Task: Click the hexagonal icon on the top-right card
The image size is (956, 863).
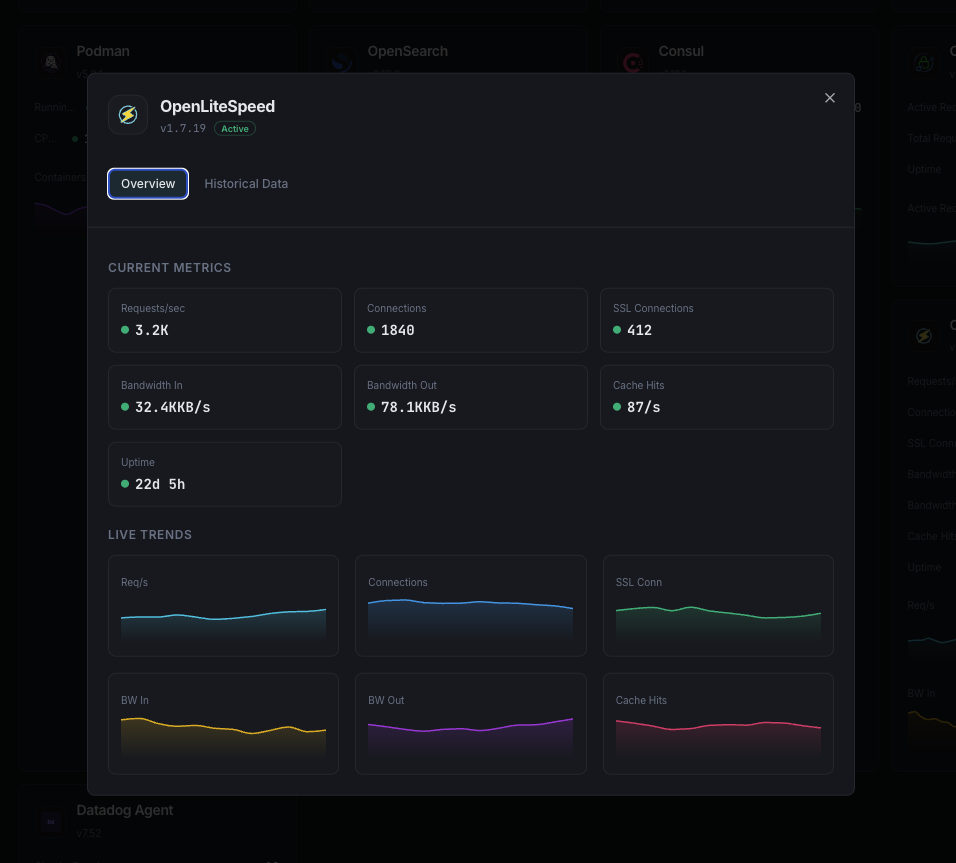Action: [x=923, y=61]
